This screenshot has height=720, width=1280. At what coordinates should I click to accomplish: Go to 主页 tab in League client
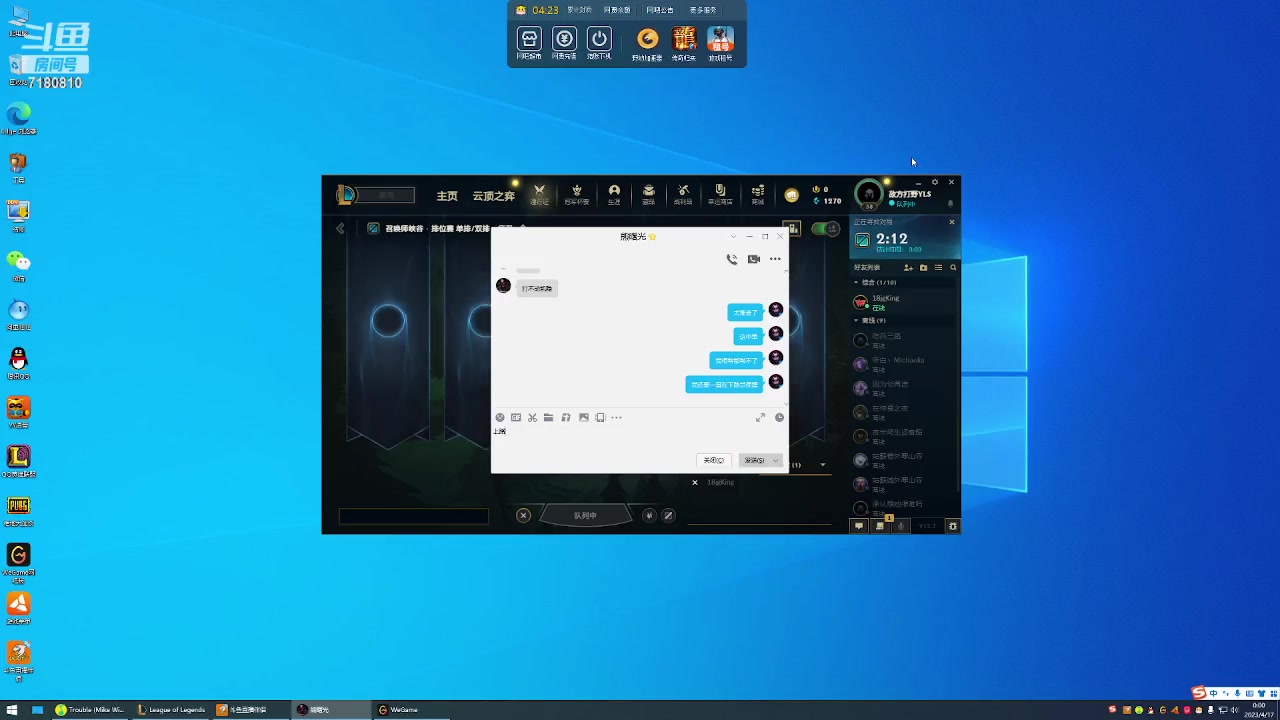point(447,196)
